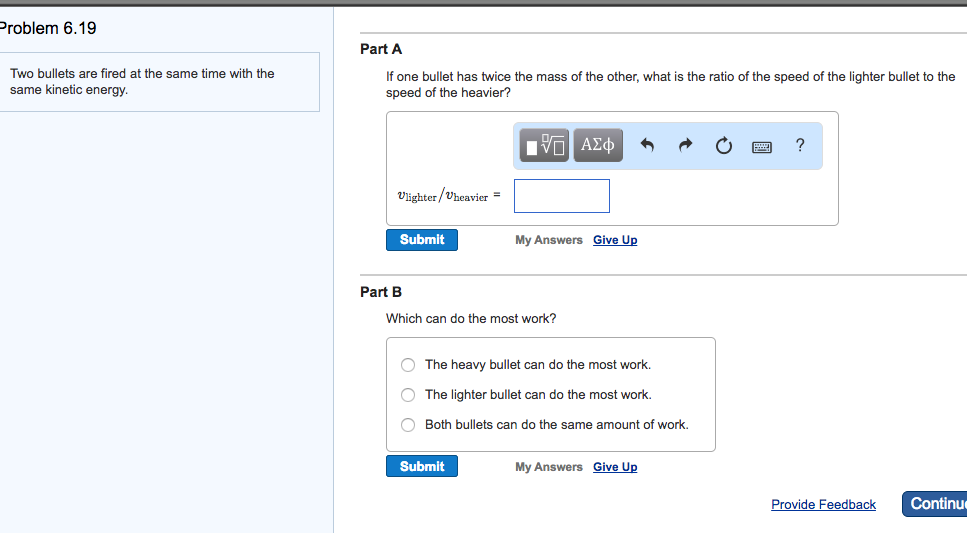The image size is (967, 533).
Task: Give up on Part B
Action: coord(614,467)
